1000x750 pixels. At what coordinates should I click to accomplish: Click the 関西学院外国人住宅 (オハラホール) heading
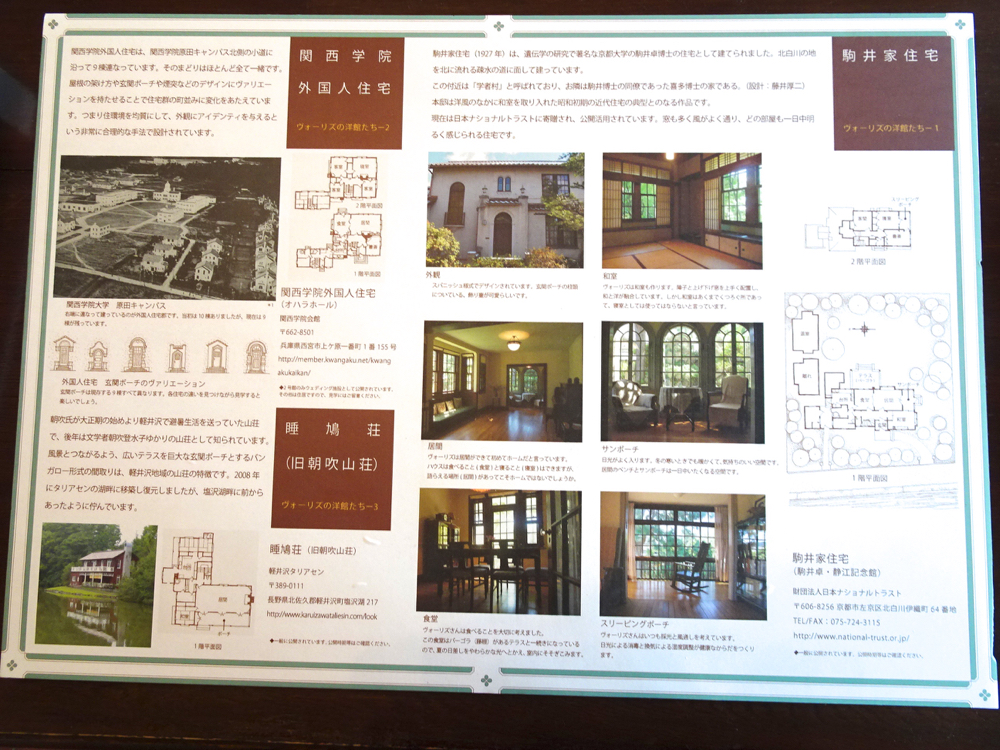click(328, 298)
